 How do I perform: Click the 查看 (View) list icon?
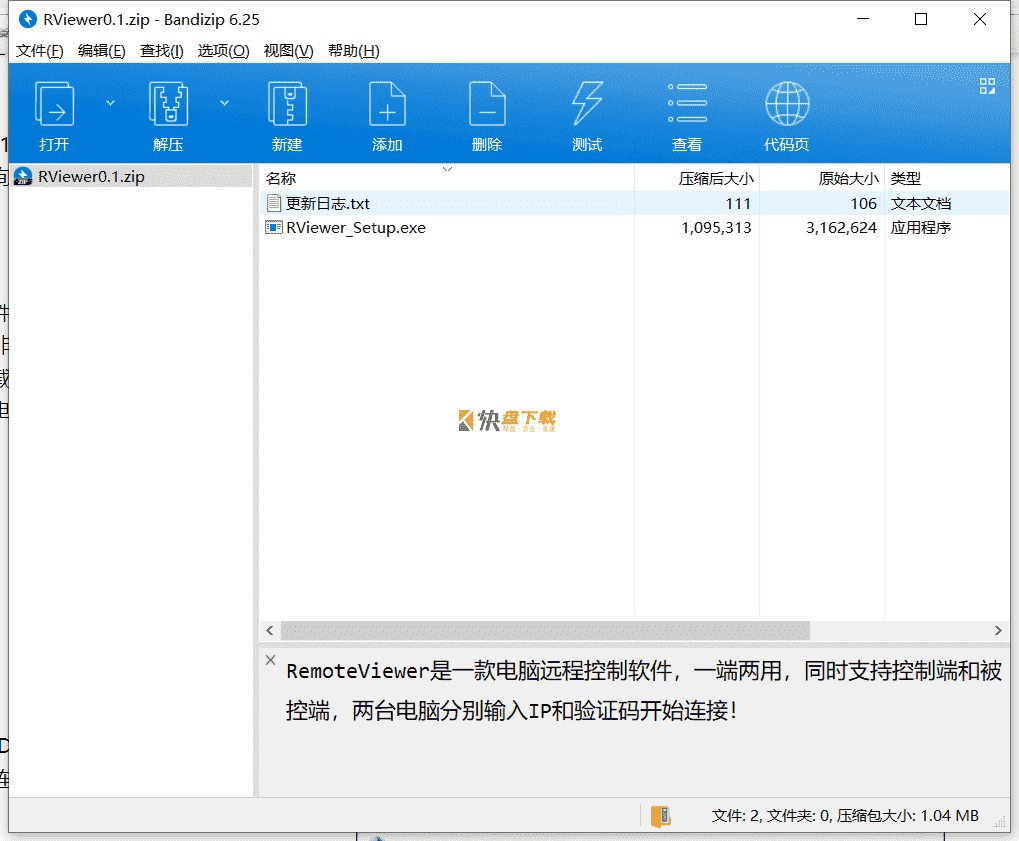pyautogui.click(x=688, y=103)
